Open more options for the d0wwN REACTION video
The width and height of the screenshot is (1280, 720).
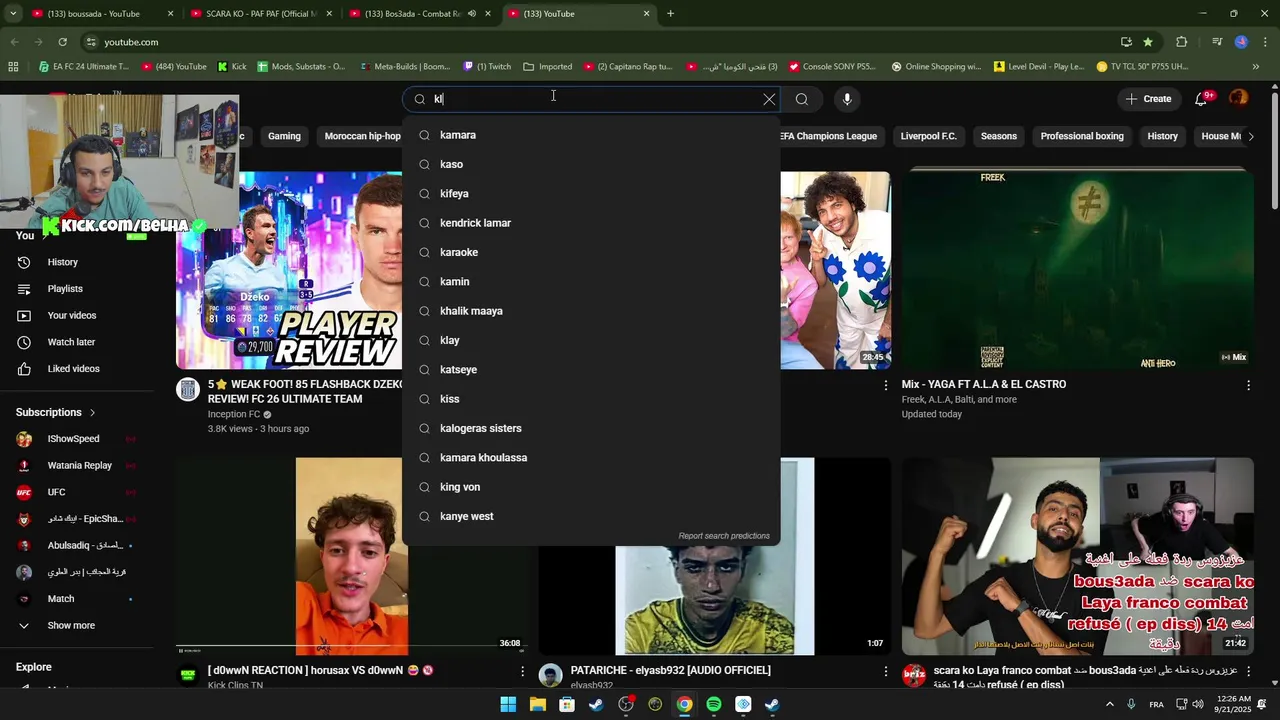(522, 671)
